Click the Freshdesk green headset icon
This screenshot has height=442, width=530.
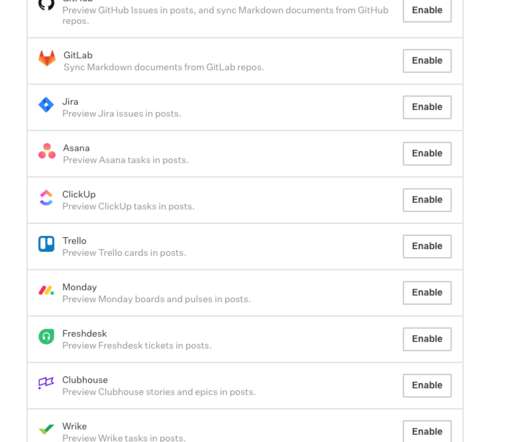(46, 337)
